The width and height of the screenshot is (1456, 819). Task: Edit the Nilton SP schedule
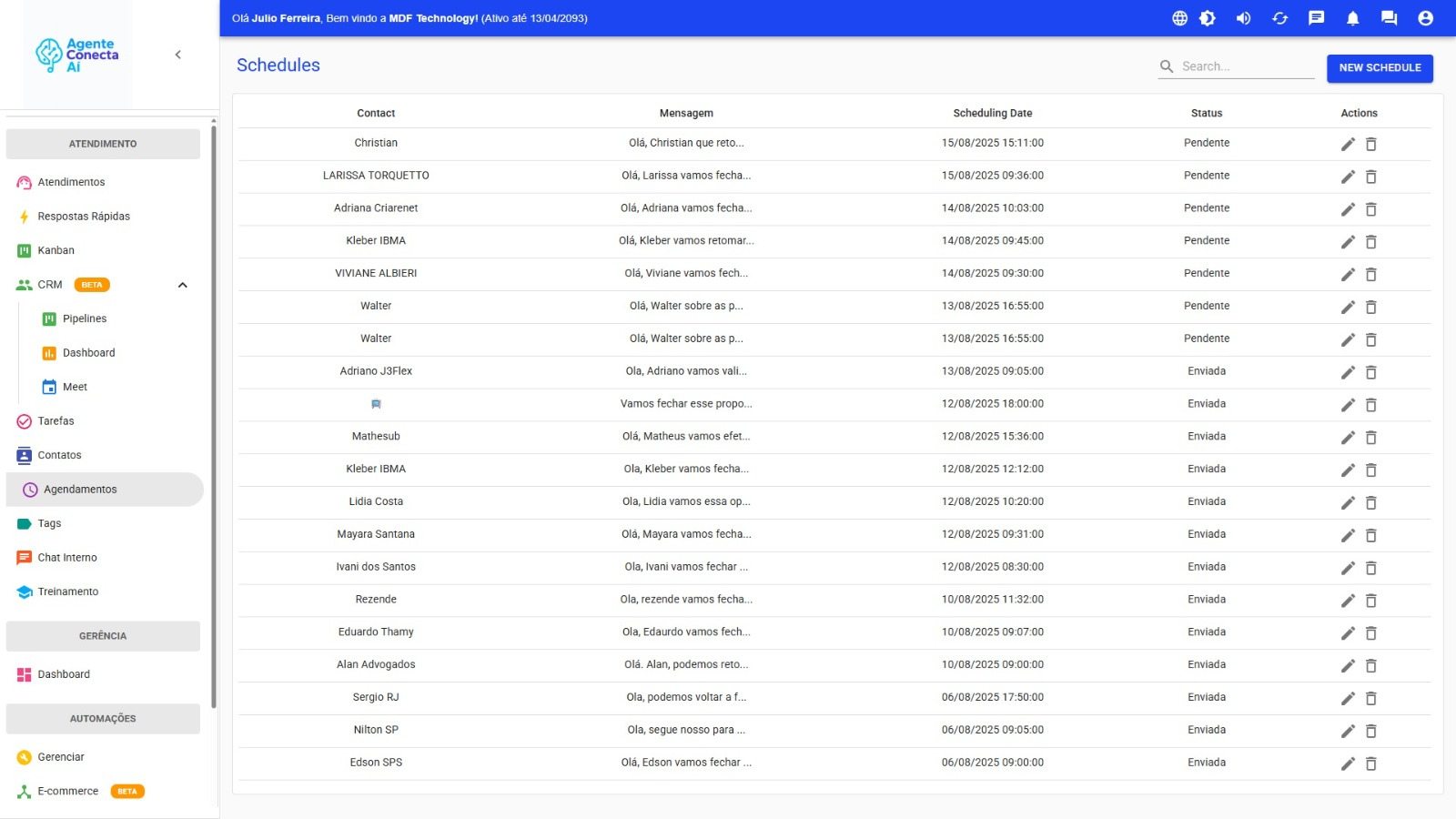coord(1348,731)
